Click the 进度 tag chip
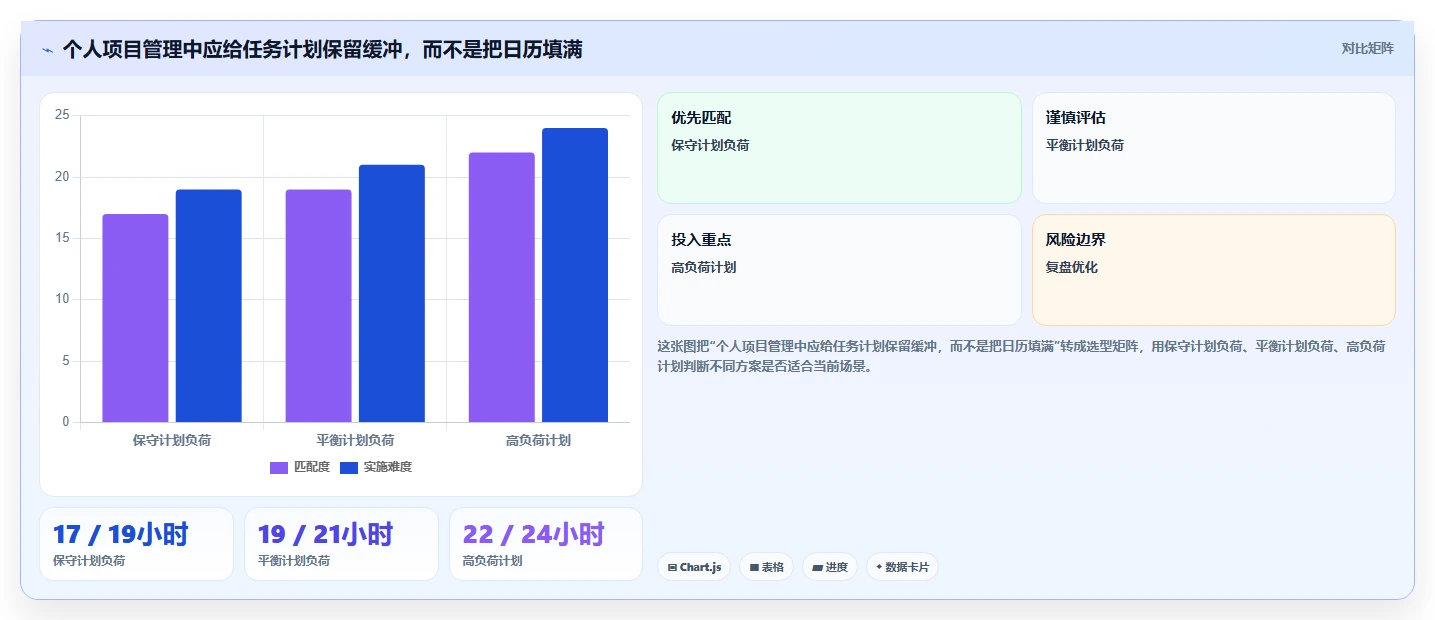Image resolution: width=1435 pixels, height=620 pixels. point(829,567)
